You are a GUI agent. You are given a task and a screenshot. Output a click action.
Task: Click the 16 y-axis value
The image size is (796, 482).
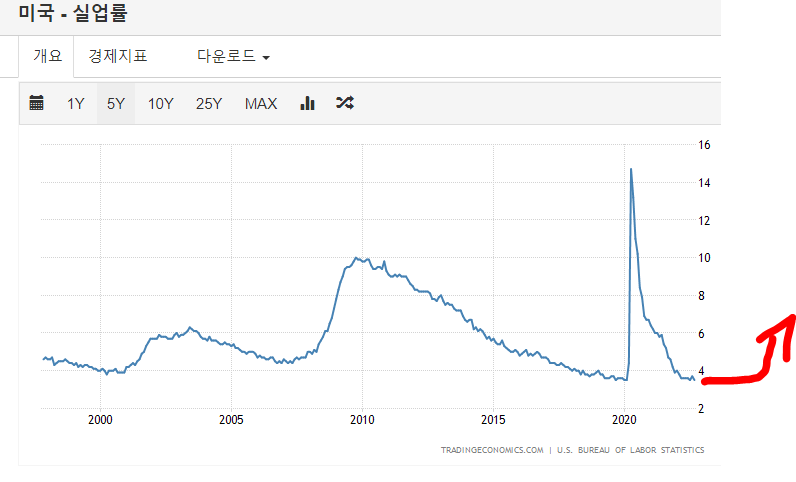pos(704,145)
